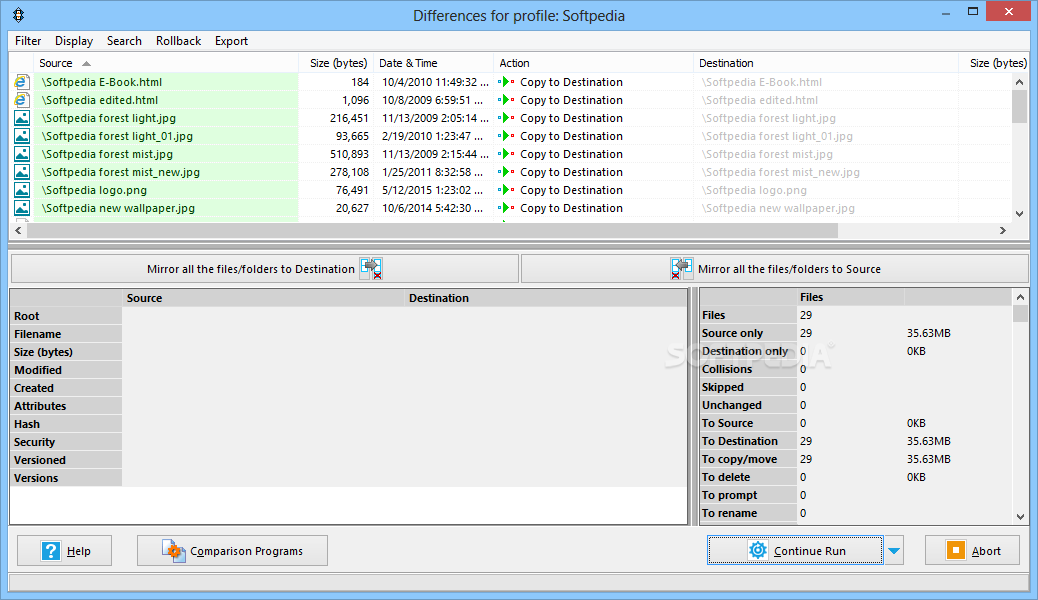Screen dimensions: 1038x600
Task: Click copy arrow icon for forest mist.jpg row
Action: click(x=506, y=154)
